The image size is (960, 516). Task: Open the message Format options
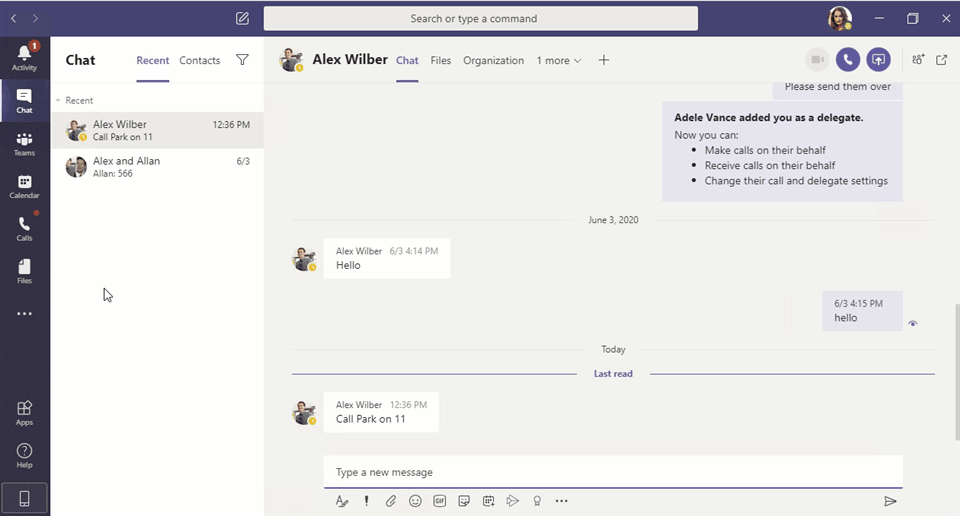(342, 501)
